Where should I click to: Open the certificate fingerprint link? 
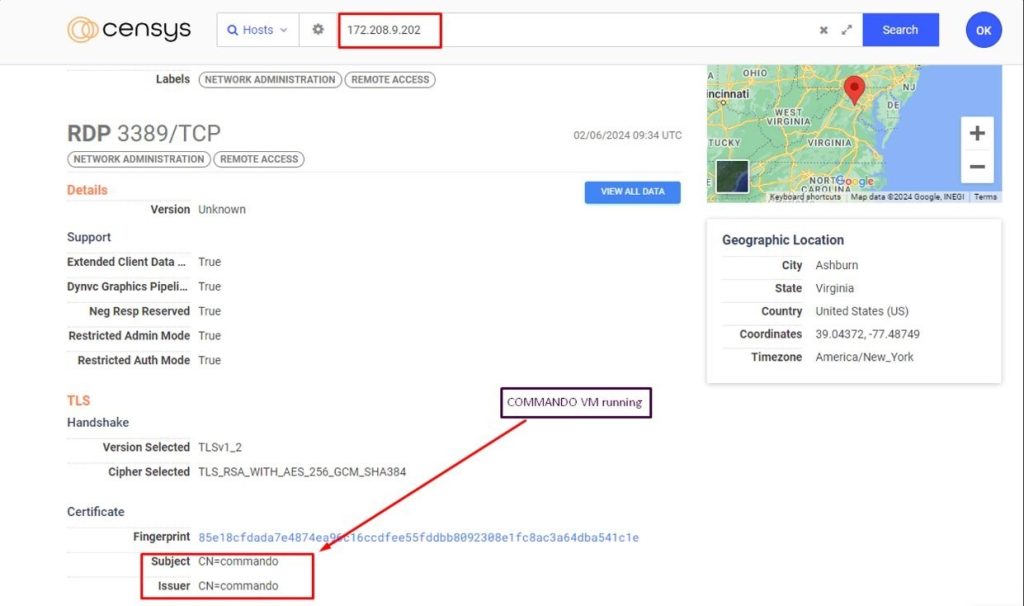click(419, 537)
